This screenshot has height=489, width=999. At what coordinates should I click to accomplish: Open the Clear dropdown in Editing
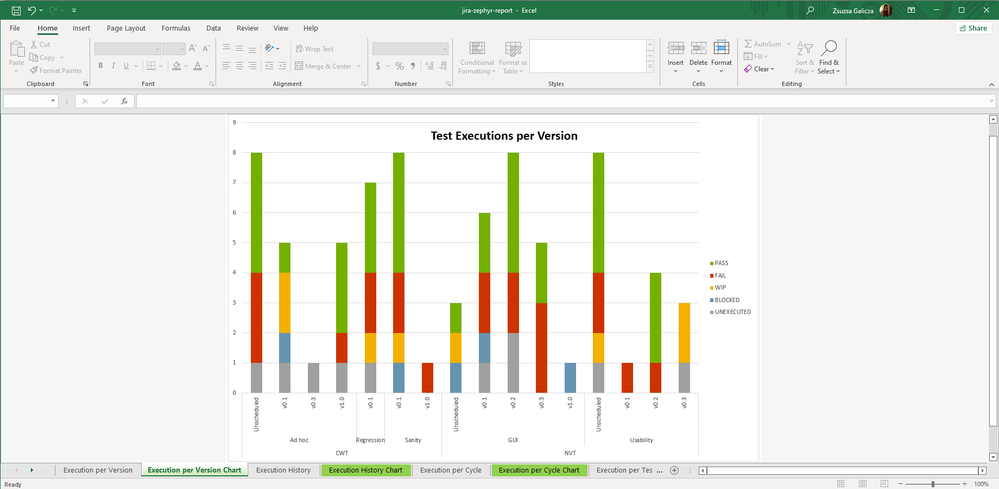(760, 69)
